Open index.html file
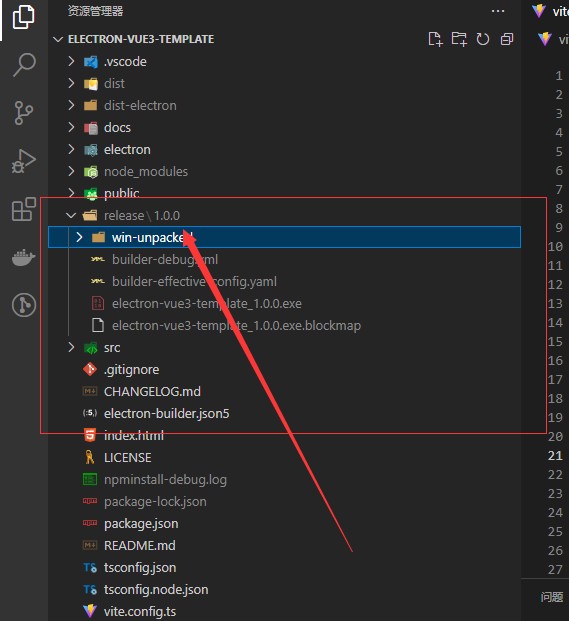Viewport: 569px width, 621px height. 133,436
